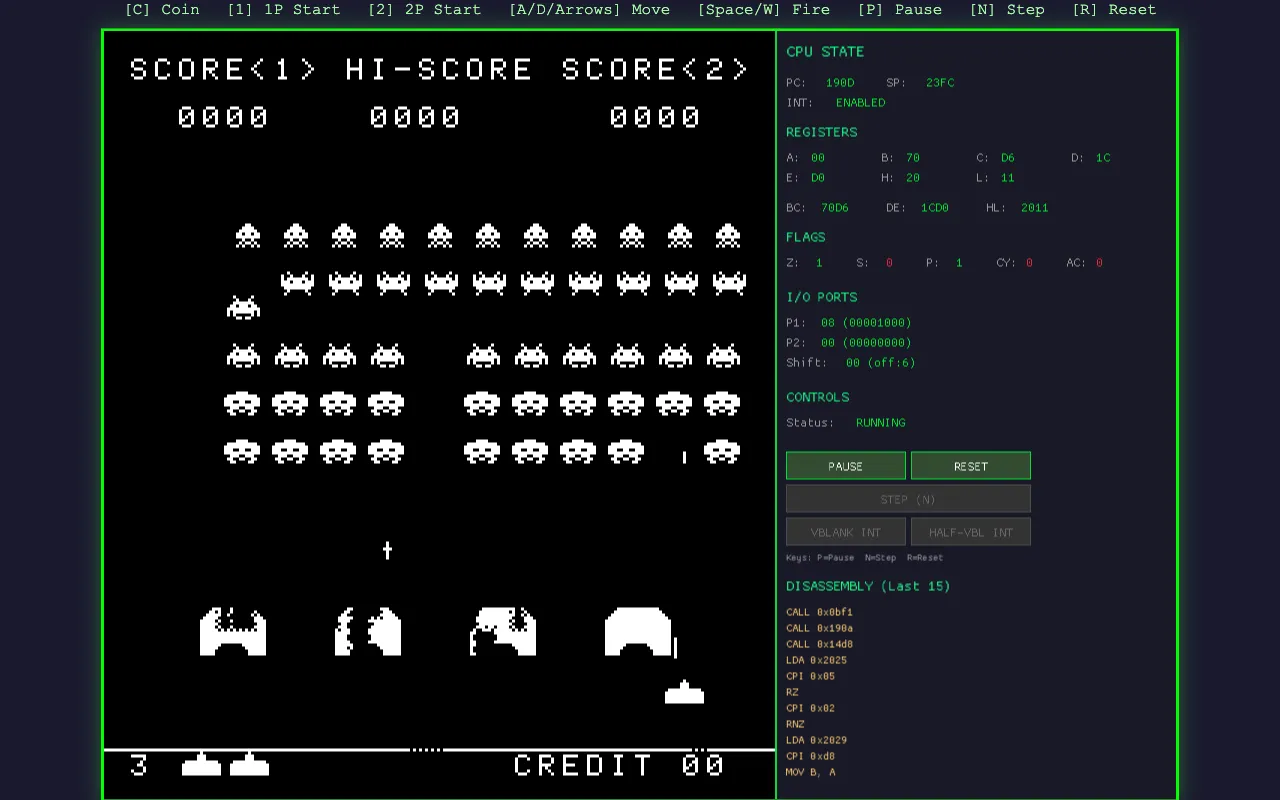This screenshot has height=800, width=1280.
Task: Click the leftmost octopus alien in bottom row
Action: [x=242, y=452]
